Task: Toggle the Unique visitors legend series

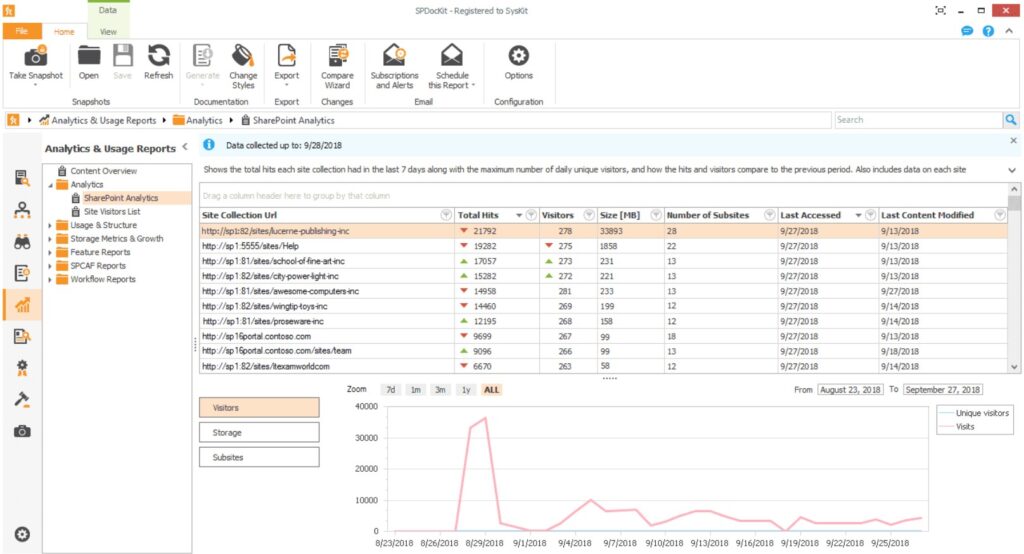Action: coord(974,413)
